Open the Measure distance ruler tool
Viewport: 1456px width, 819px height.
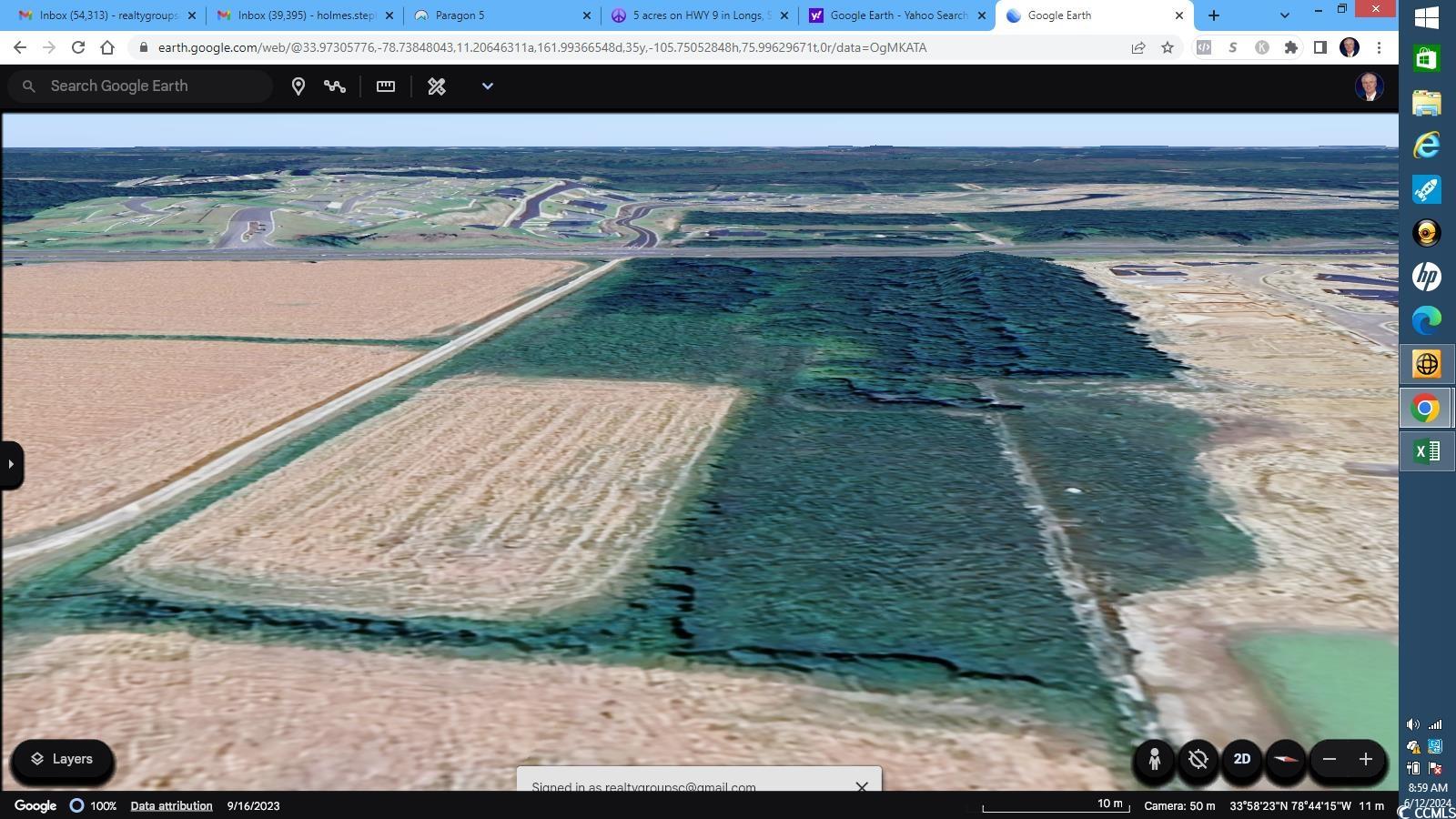(x=386, y=86)
